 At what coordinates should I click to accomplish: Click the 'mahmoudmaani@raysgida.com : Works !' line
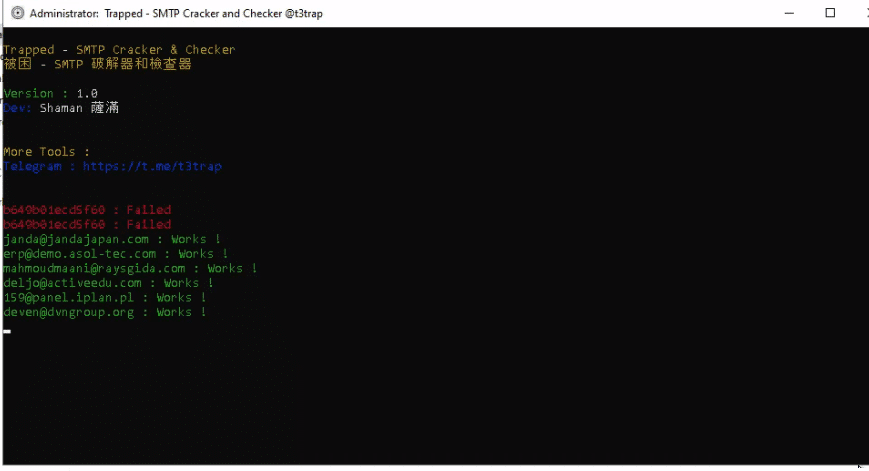click(130, 268)
